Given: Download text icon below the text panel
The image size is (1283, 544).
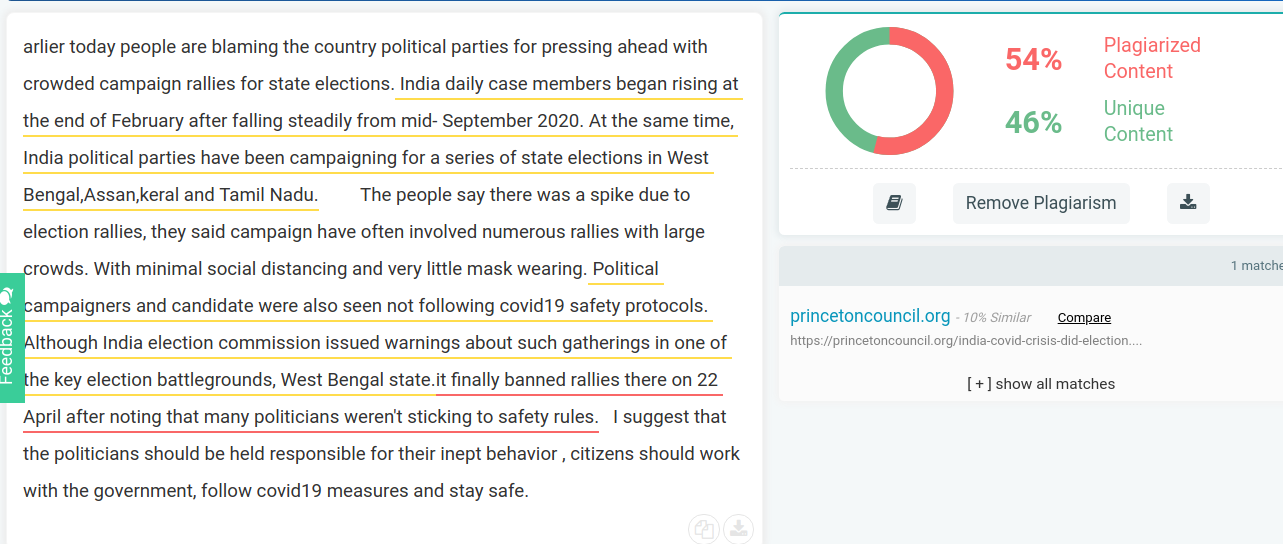Looking at the screenshot, I should (x=738, y=530).
